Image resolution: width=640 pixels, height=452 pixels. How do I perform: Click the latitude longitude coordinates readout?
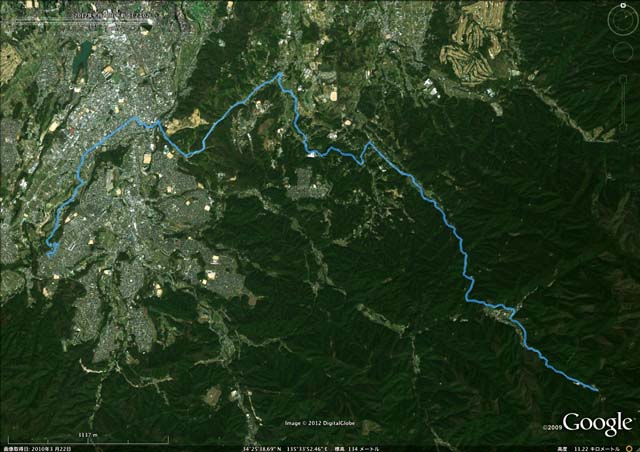click(x=286, y=449)
